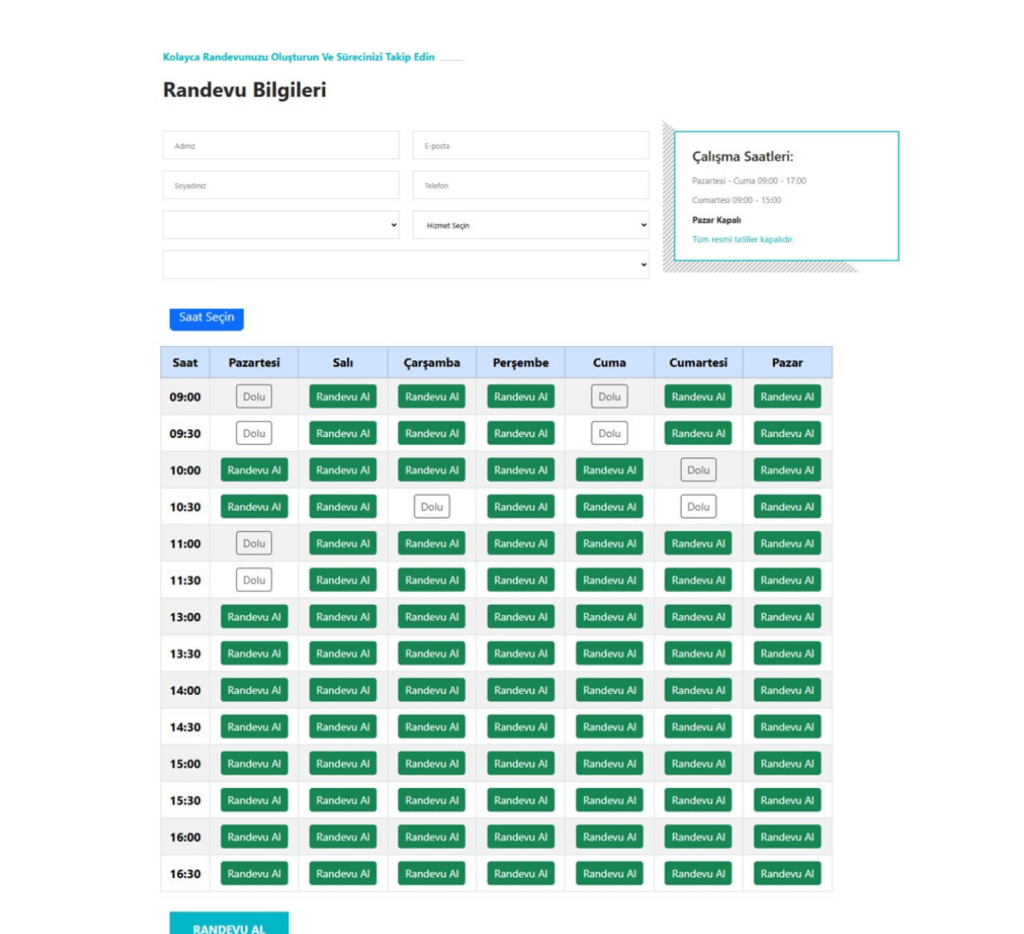Choose Perşembe 13:00 Randevu Al slot
Screen dimensions: 1024x934
521,617
